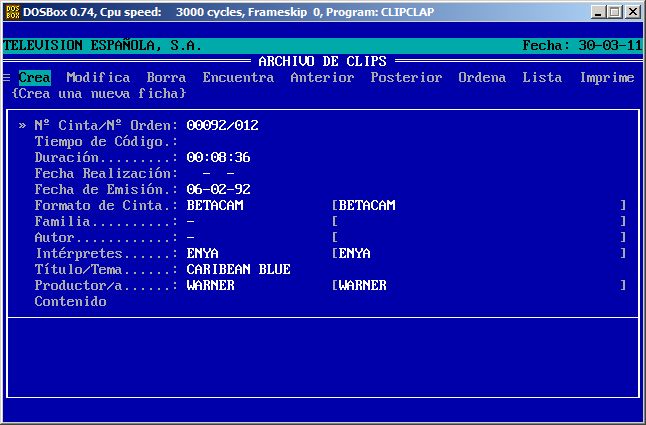This screenshot has width=646, height=425.
Task: Click the Nº Cinta/Nº Orden label
Action: (106, 125)
